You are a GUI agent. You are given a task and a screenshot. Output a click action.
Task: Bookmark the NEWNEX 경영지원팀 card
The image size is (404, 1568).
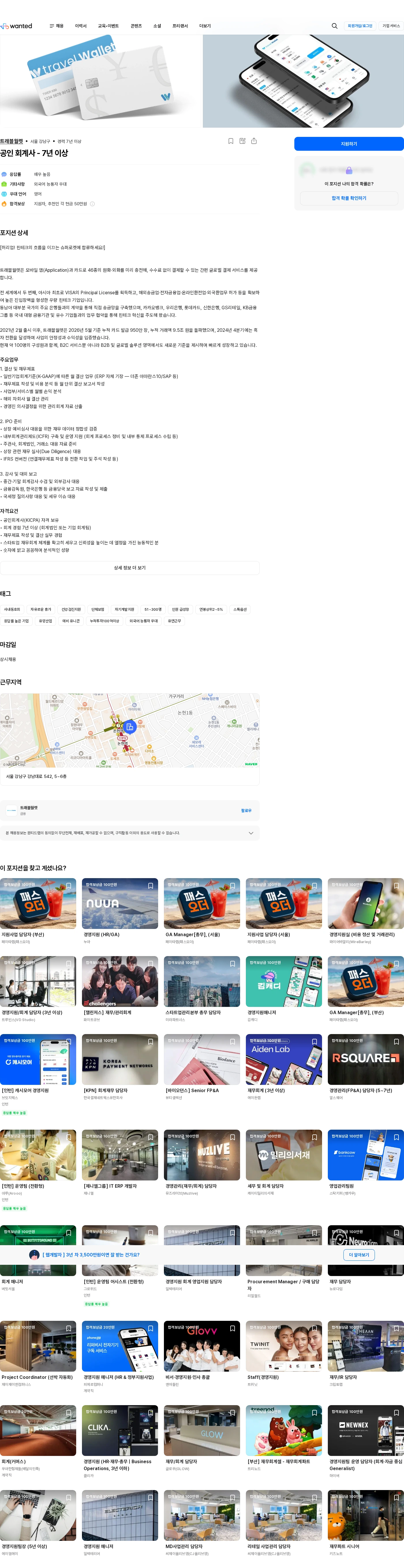[x=396, y=1413]
